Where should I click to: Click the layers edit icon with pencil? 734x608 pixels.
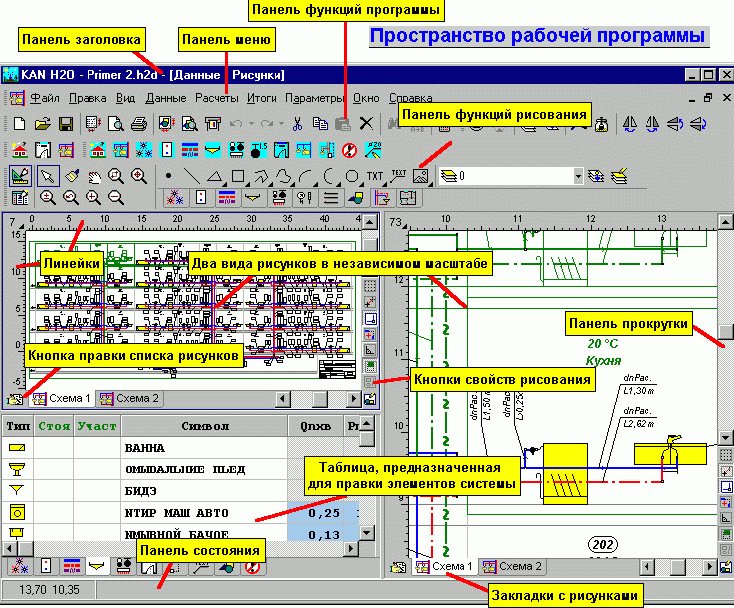619,176
